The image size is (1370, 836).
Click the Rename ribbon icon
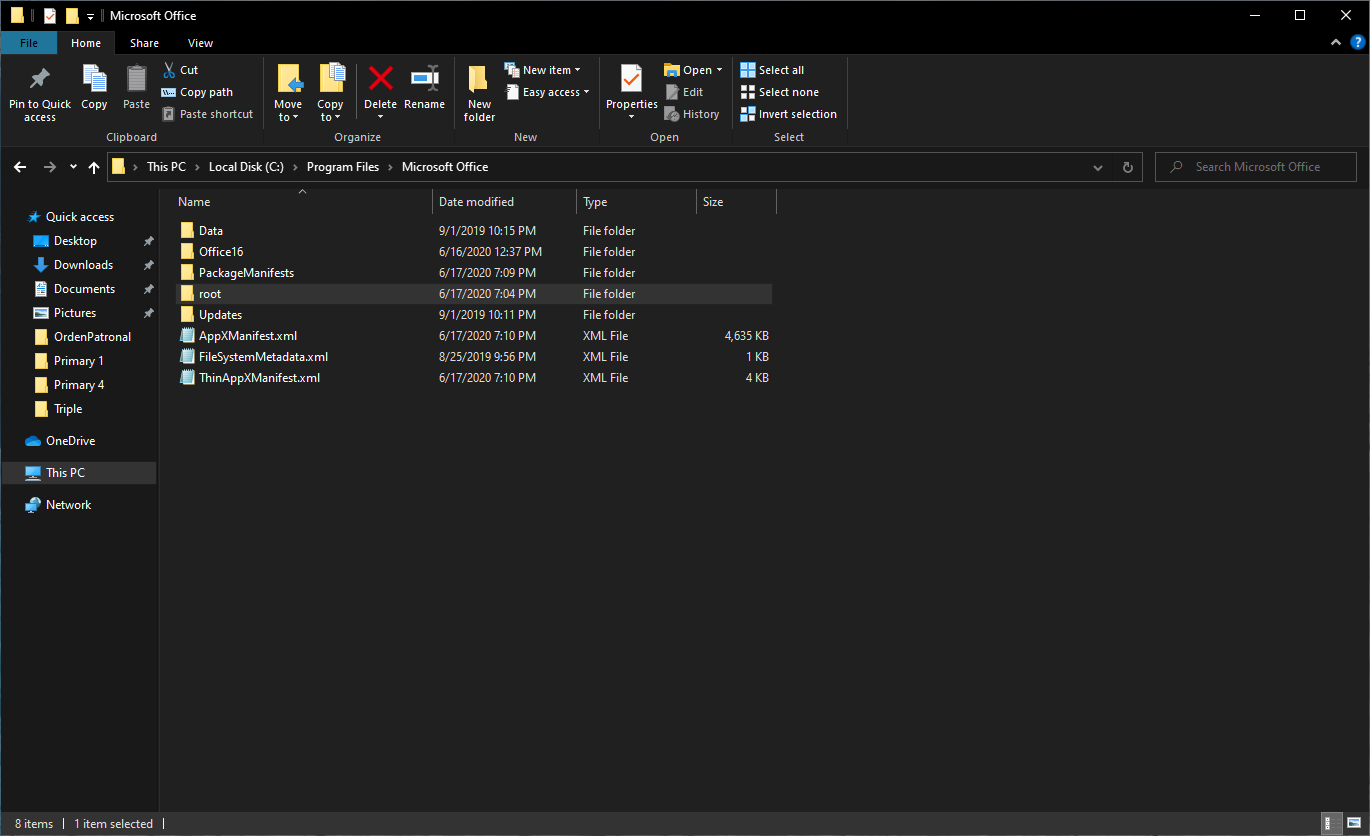(425, 78)
